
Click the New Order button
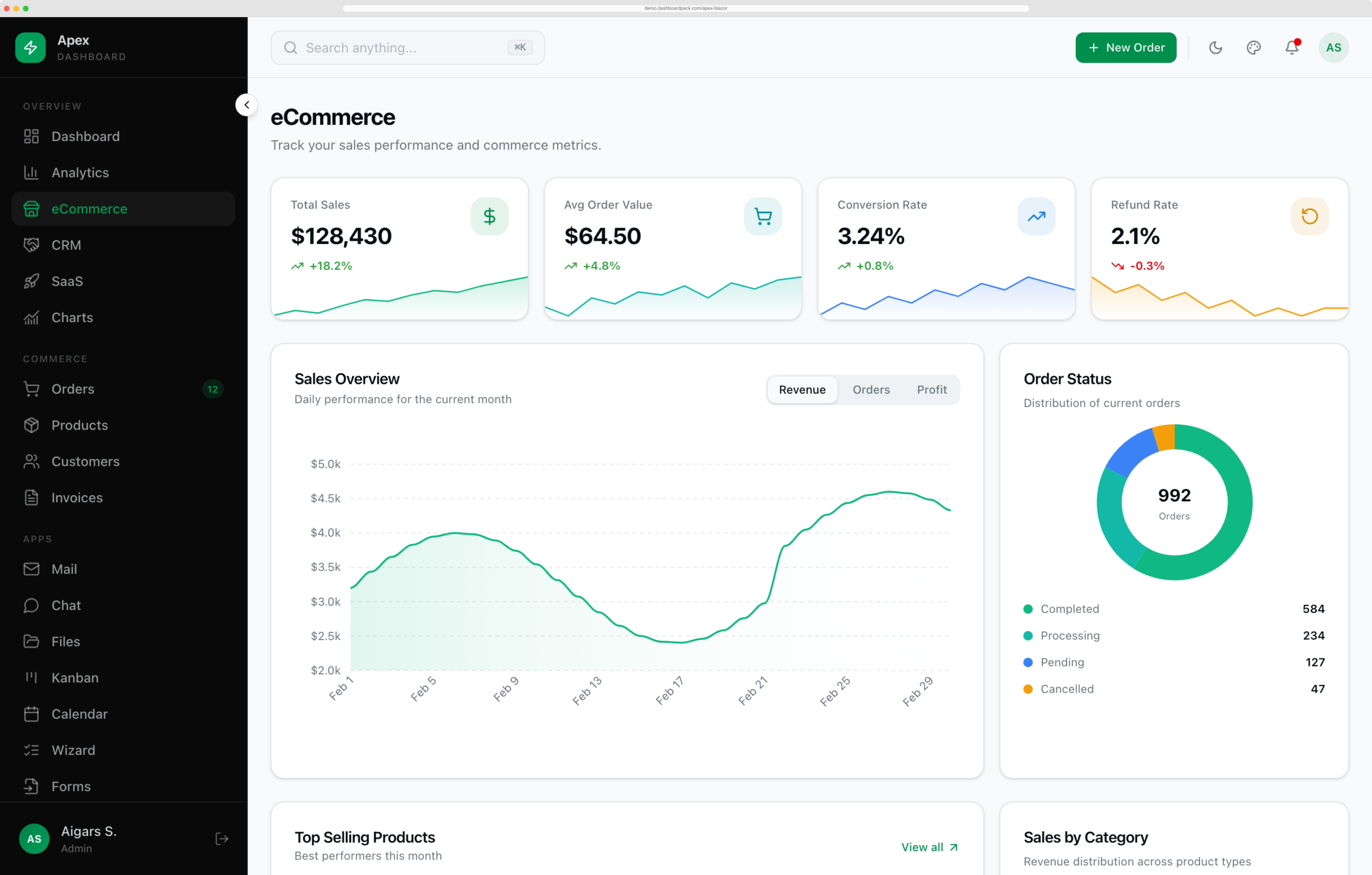1126,47
